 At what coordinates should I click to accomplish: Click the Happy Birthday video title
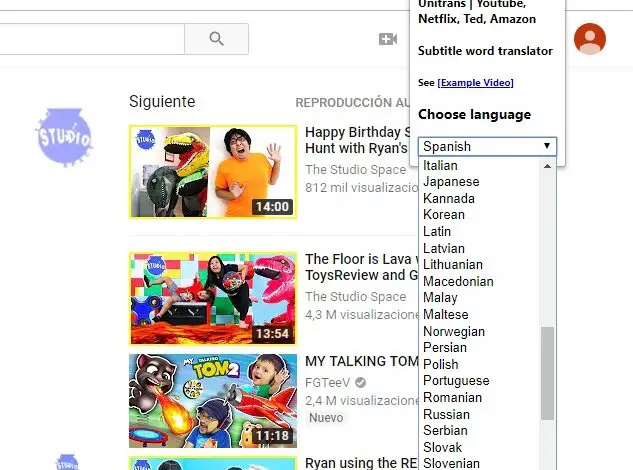[358, 140]
